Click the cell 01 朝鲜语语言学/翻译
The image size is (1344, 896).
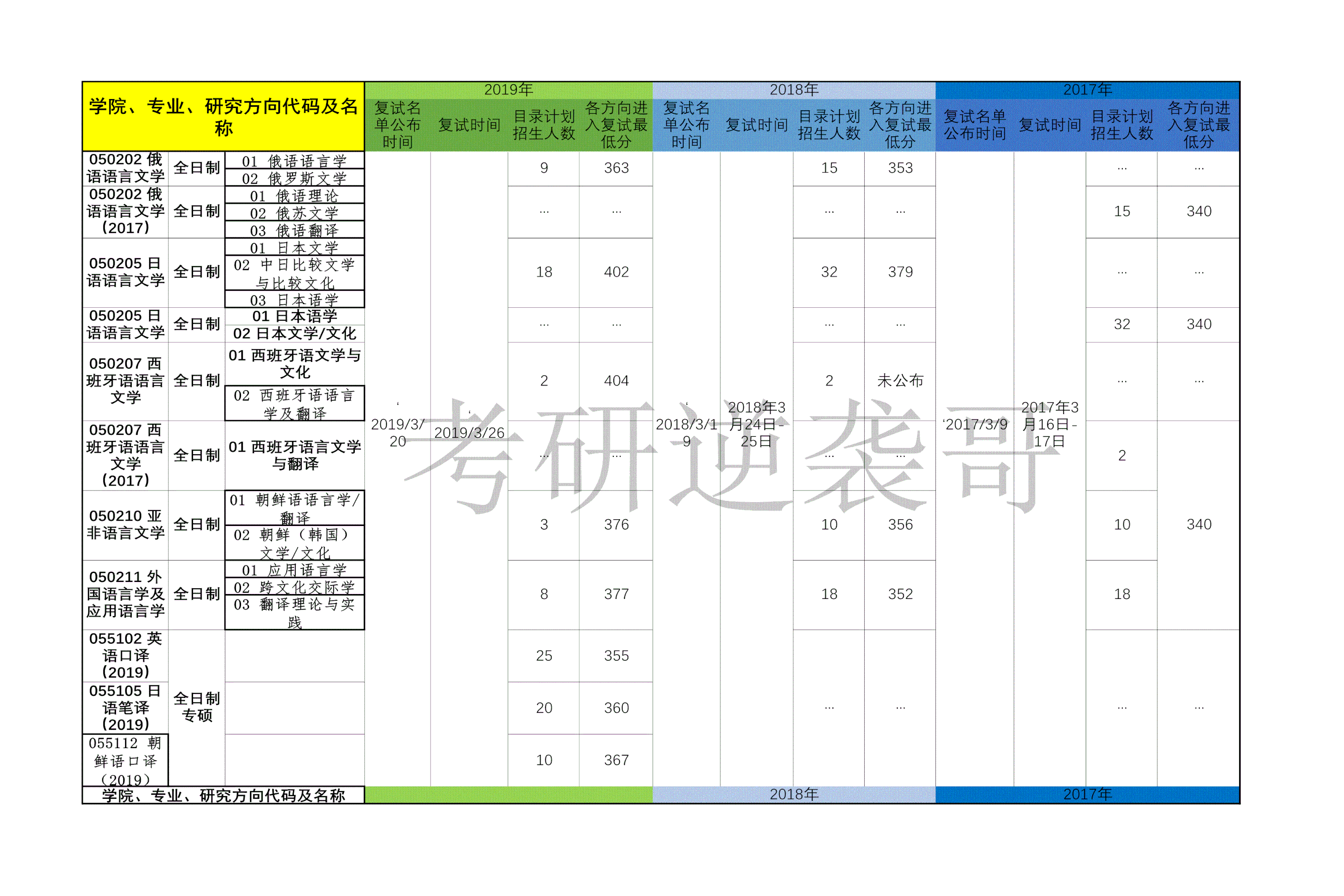pyautogui.click(x=295, y=508)
